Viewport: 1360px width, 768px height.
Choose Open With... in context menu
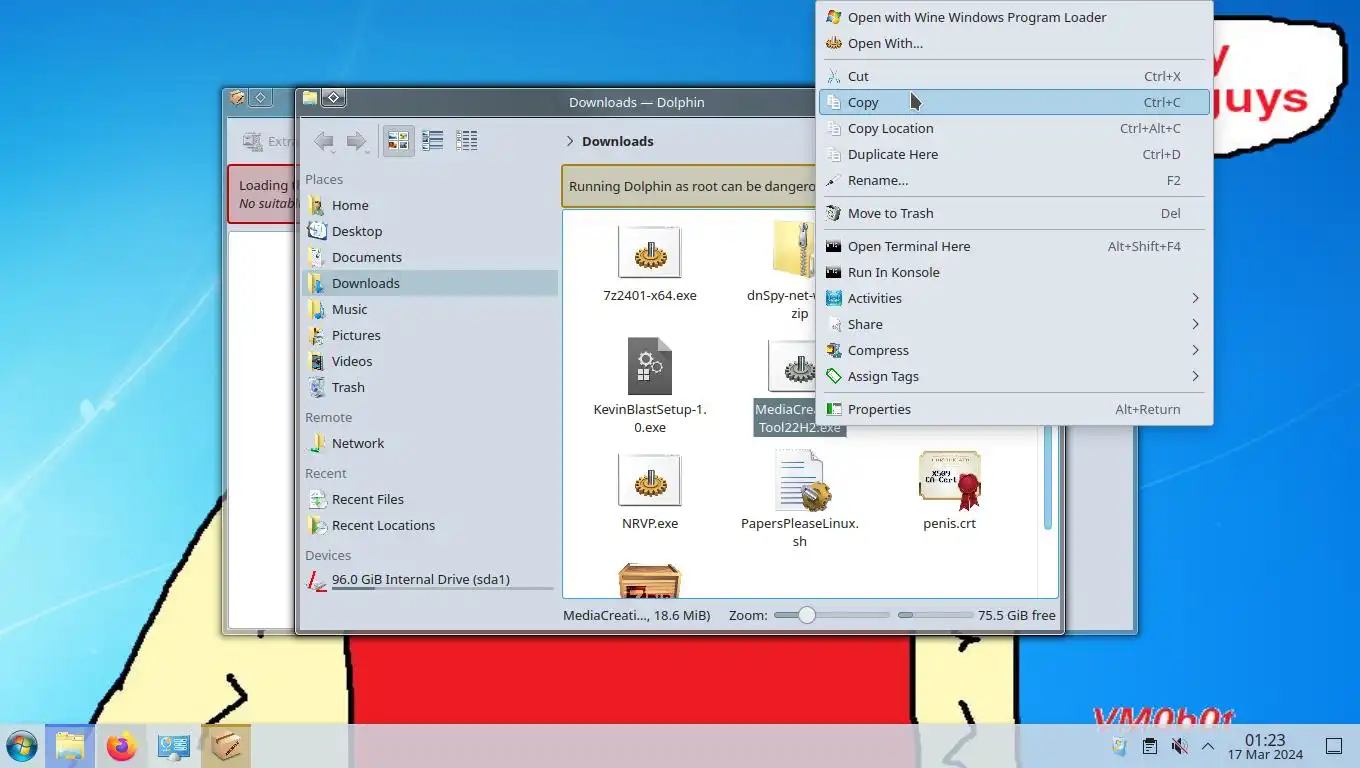click(1014, 43)
